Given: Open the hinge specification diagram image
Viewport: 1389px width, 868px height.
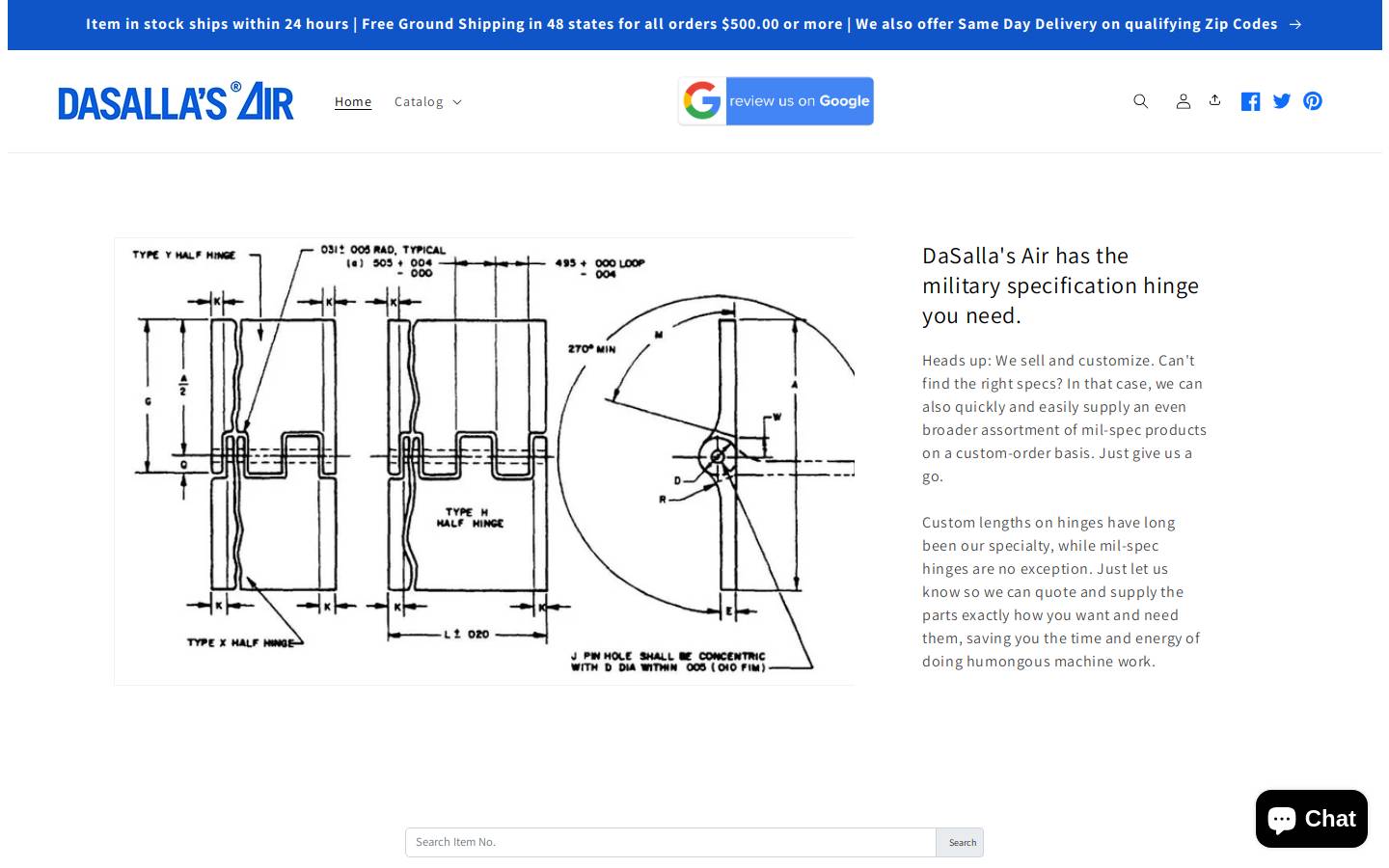Looking at the screenshot, I should 484,461.
